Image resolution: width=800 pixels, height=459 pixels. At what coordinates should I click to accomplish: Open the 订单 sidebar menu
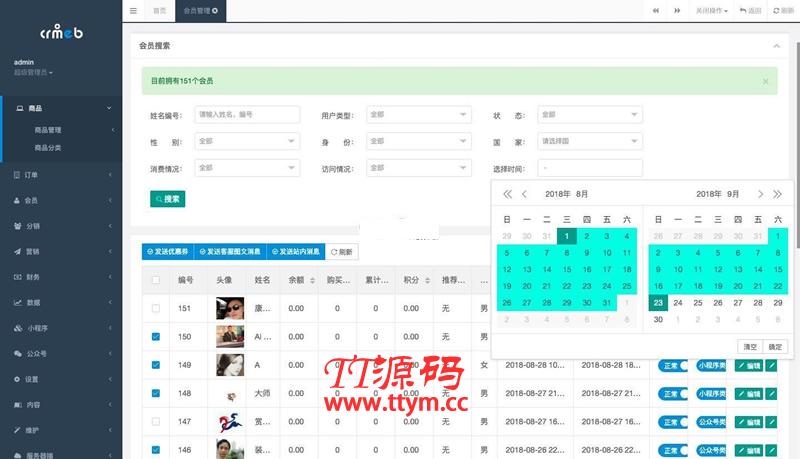[61, 175]
